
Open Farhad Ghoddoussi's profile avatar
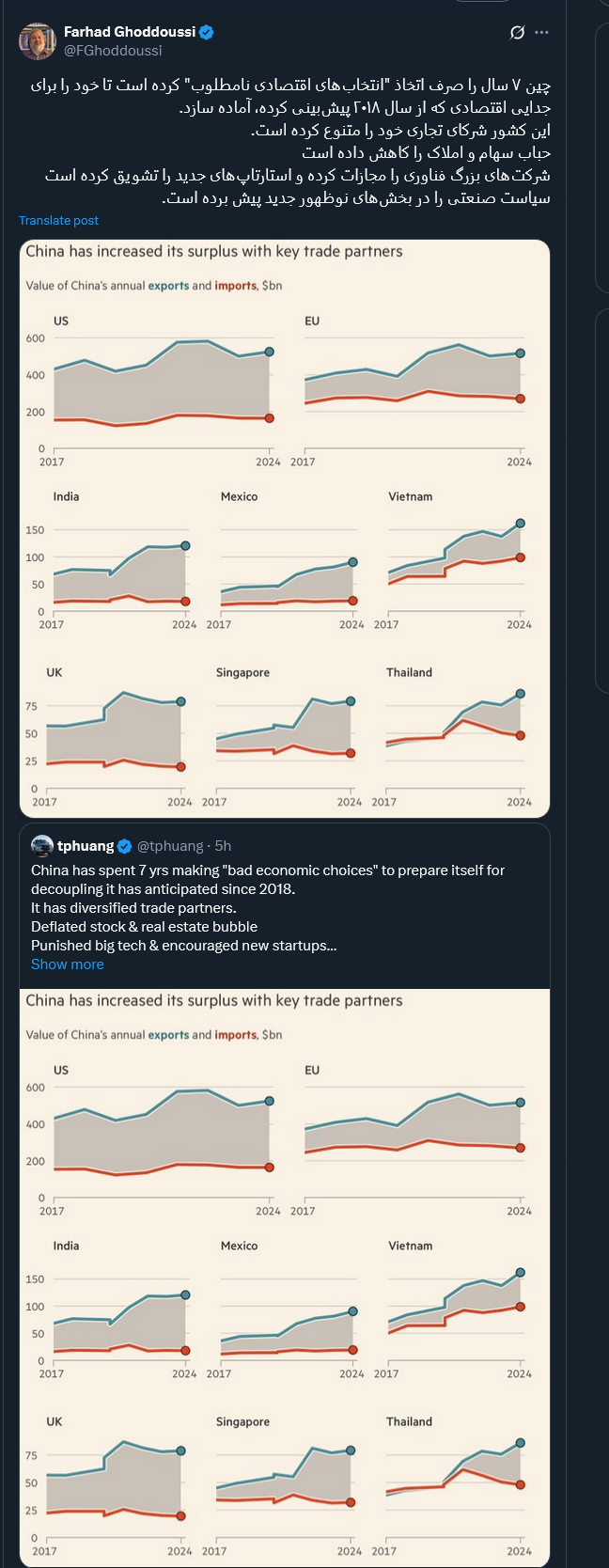(x=38, y=40)
